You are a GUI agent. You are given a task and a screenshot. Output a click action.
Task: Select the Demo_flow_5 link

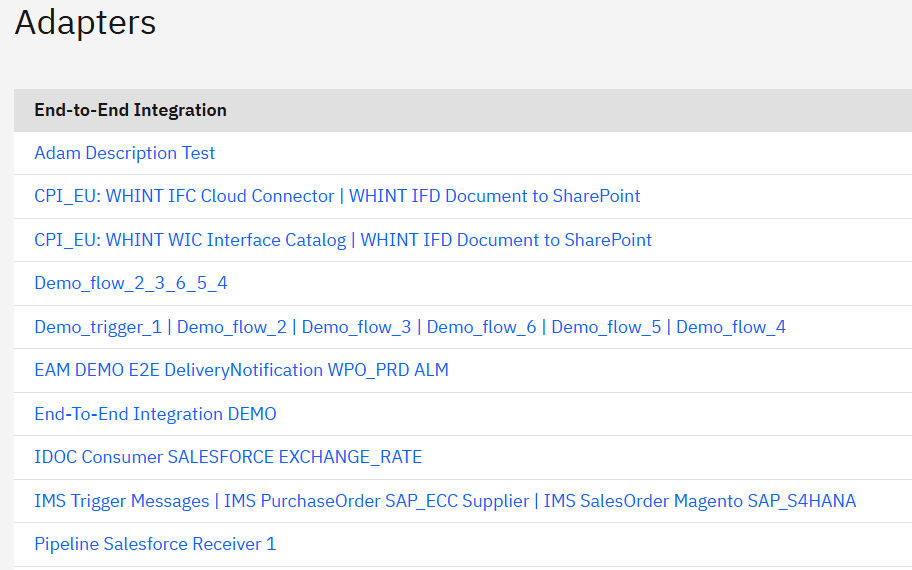click(x=606, y=327)
